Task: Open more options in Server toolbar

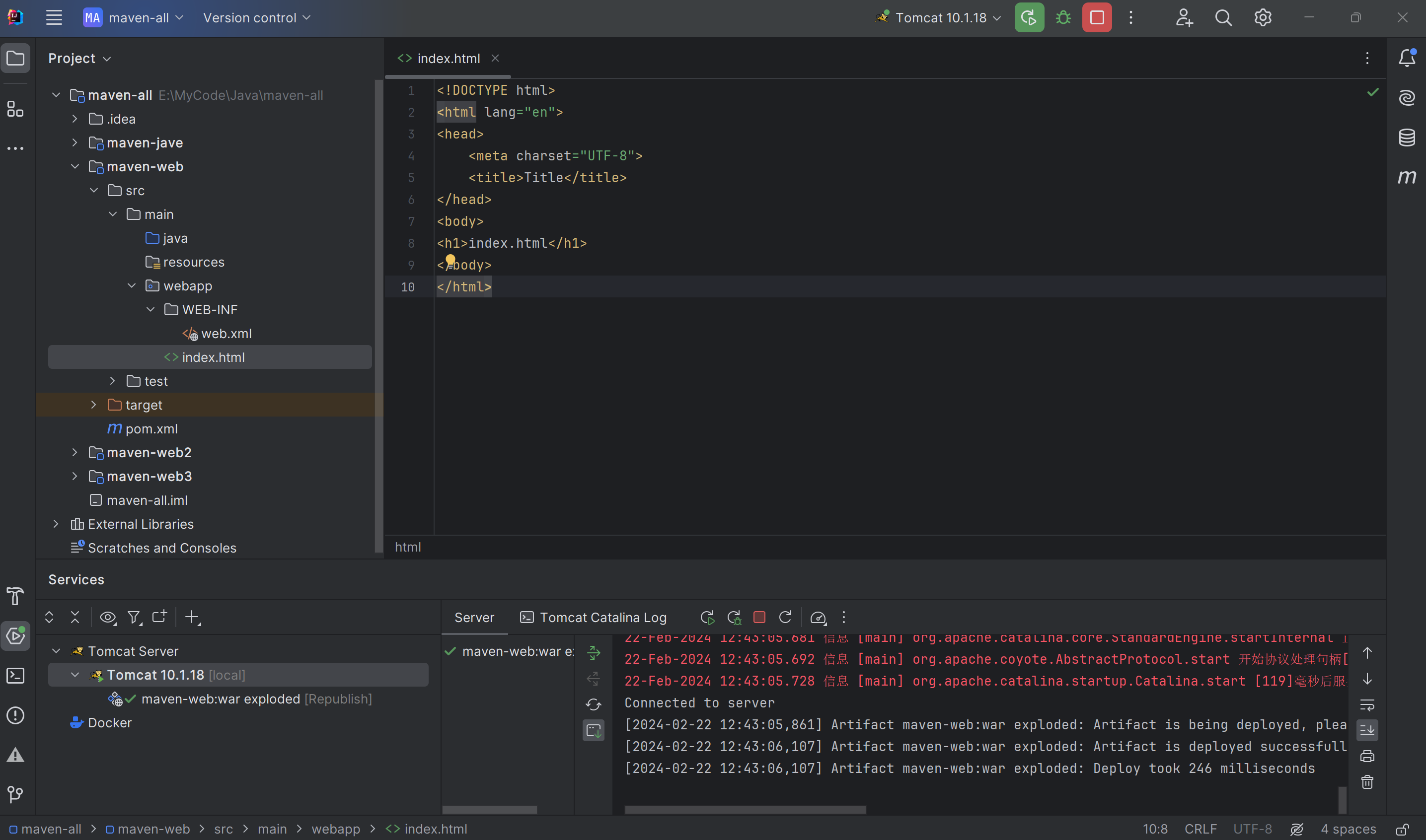Action: (x=843, y=618)
